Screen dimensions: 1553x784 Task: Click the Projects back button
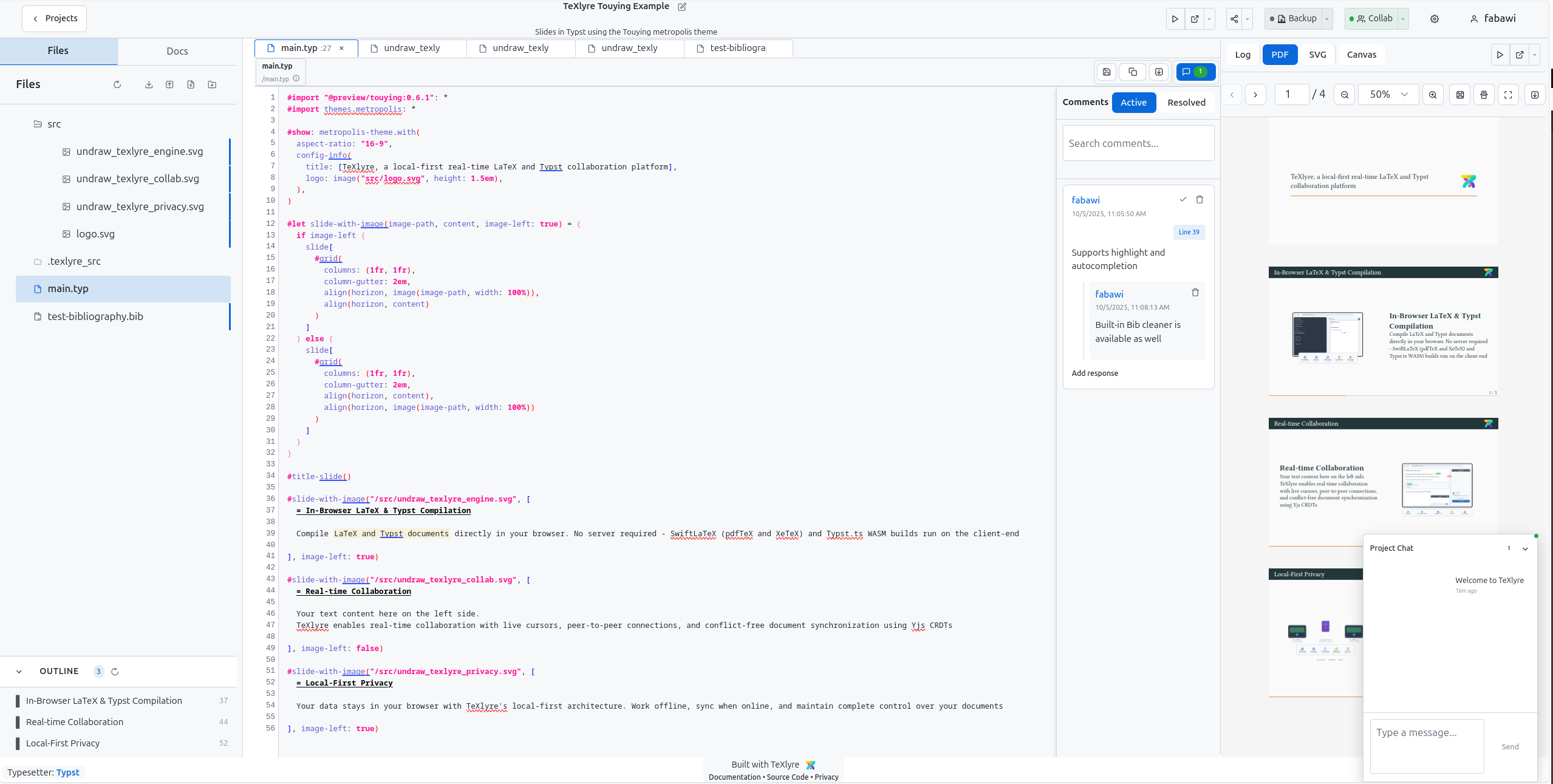click(55, 18)
